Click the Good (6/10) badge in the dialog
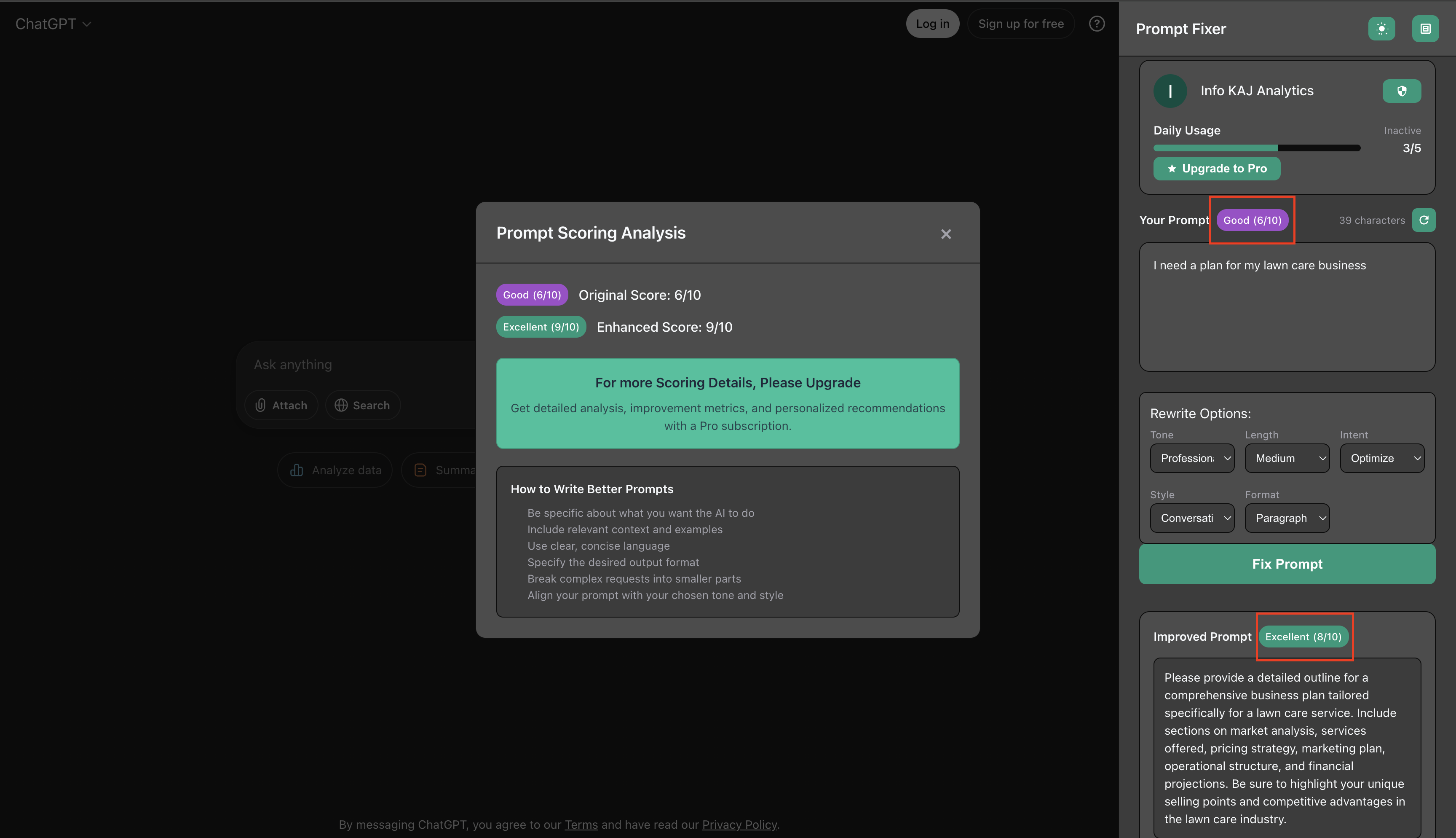The width and height of the screenshot is (1456, 838). [x=532, y=295]
